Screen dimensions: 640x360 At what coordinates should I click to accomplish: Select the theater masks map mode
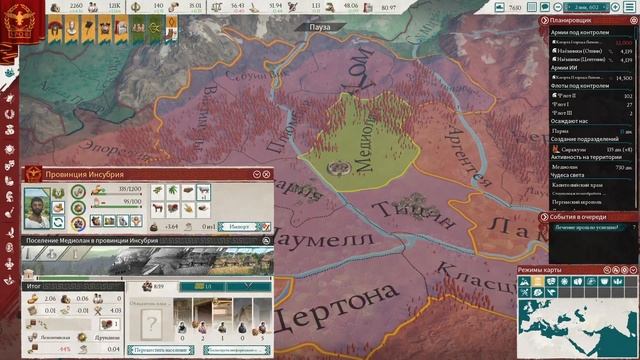[x=551, y=282]
